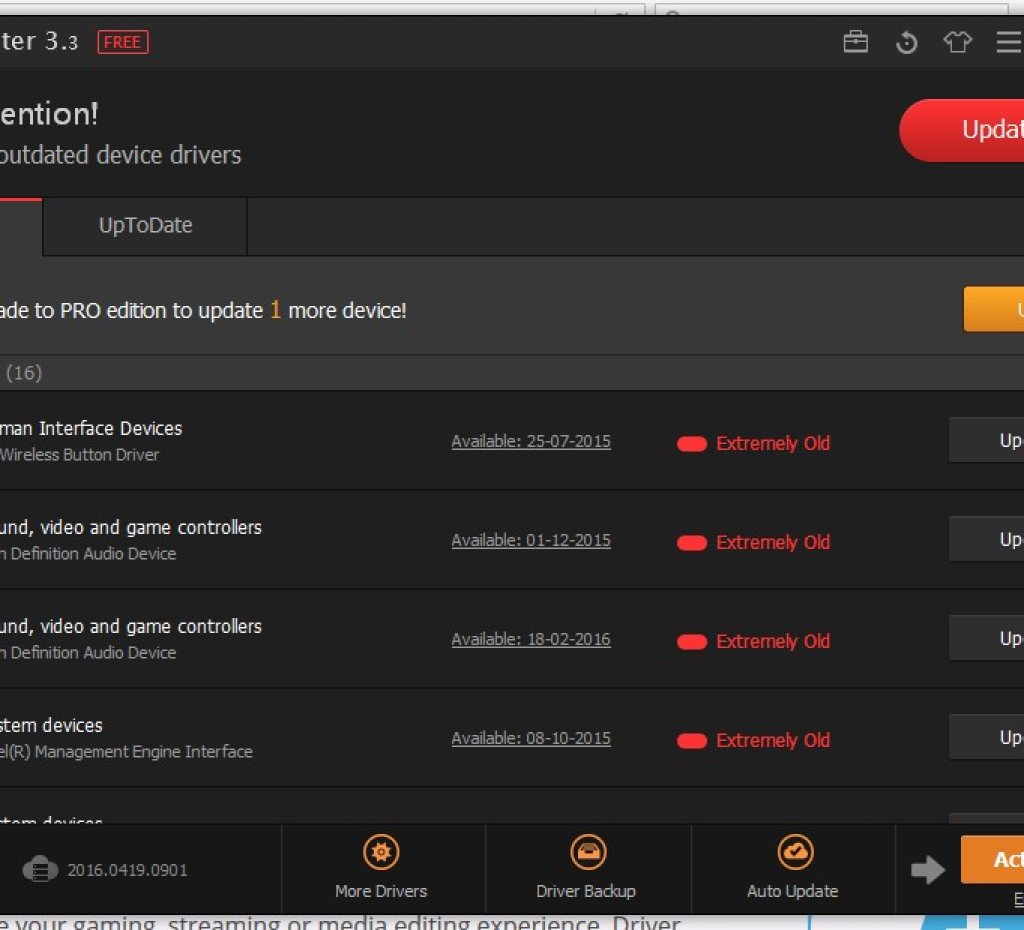Open the skin shirt icon
1024x930 pixels.
click(x=957, y=42)
